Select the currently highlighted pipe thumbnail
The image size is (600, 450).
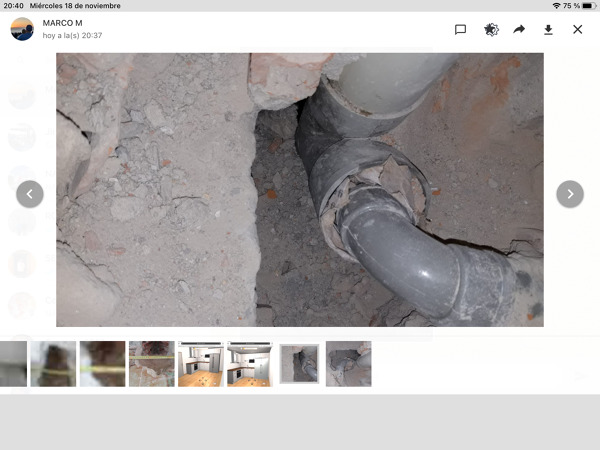[x=299, y=364]
